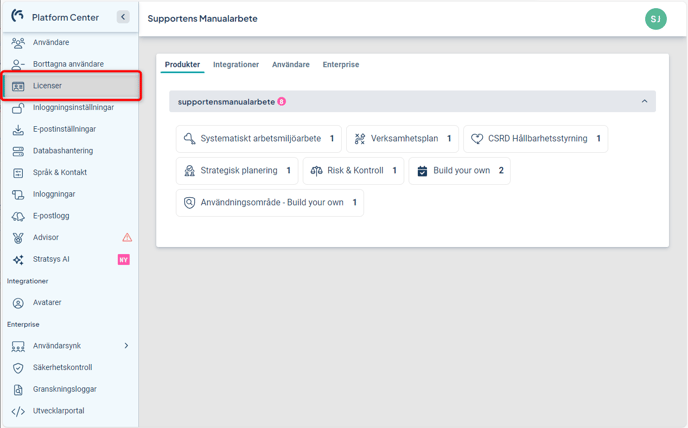The width and height of the screenshot is (688, 428).
Task: Click the Granskningsloggar document icon
Action: (x=18, y=390)
